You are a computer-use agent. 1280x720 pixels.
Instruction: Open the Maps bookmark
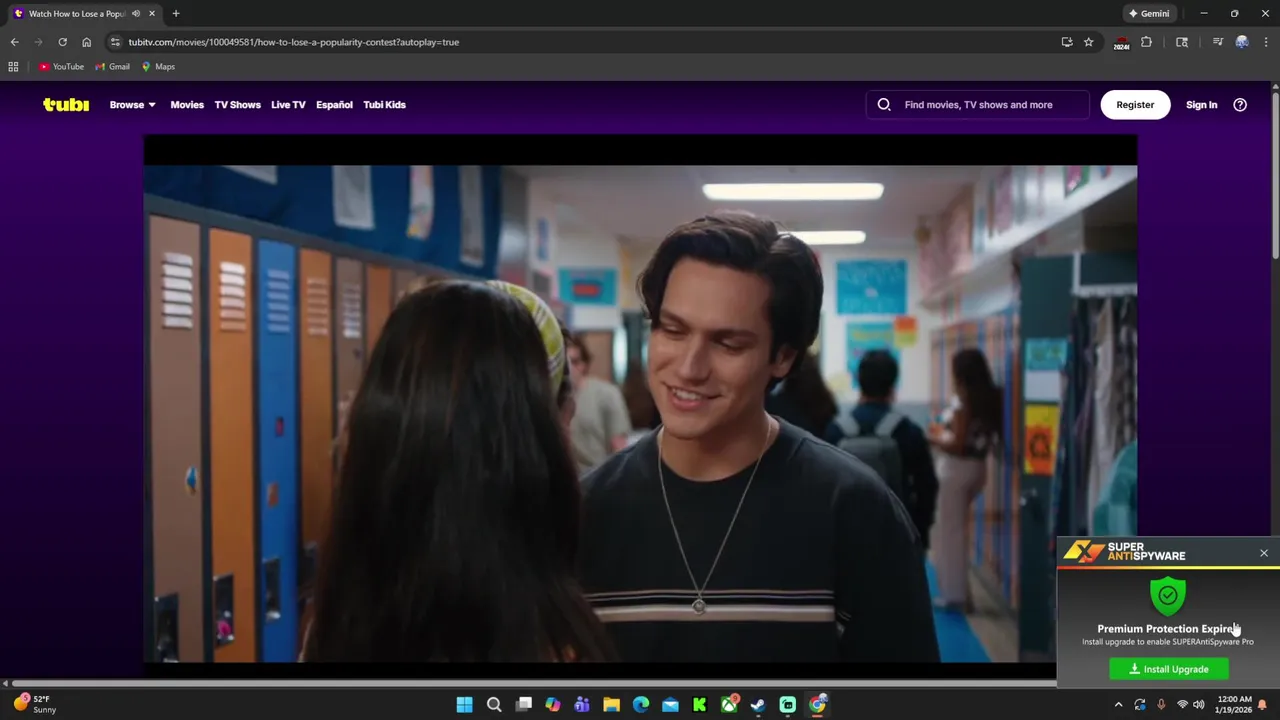click(x=158, y=67)
